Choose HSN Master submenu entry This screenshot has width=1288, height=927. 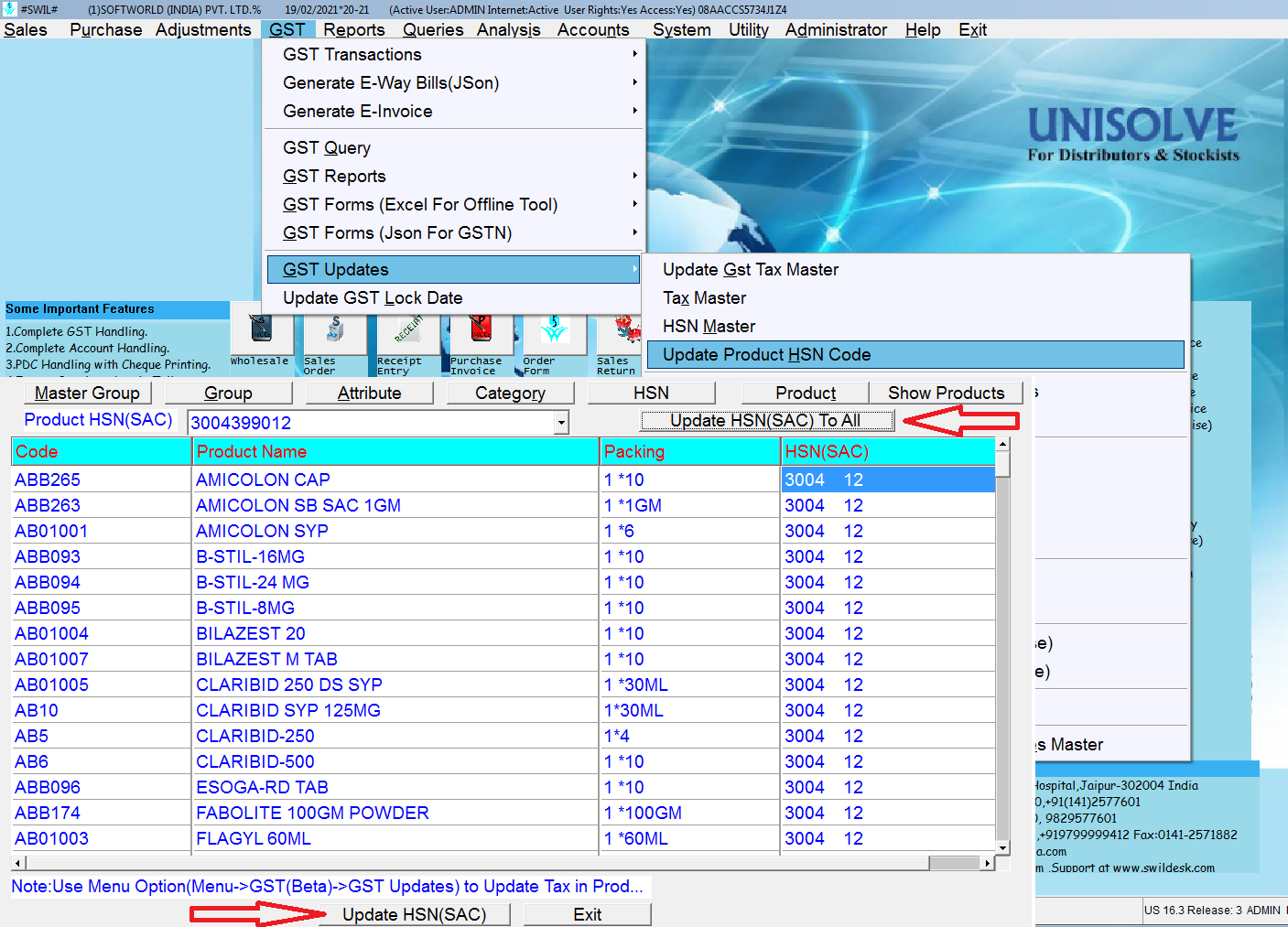tap(915, 326)
